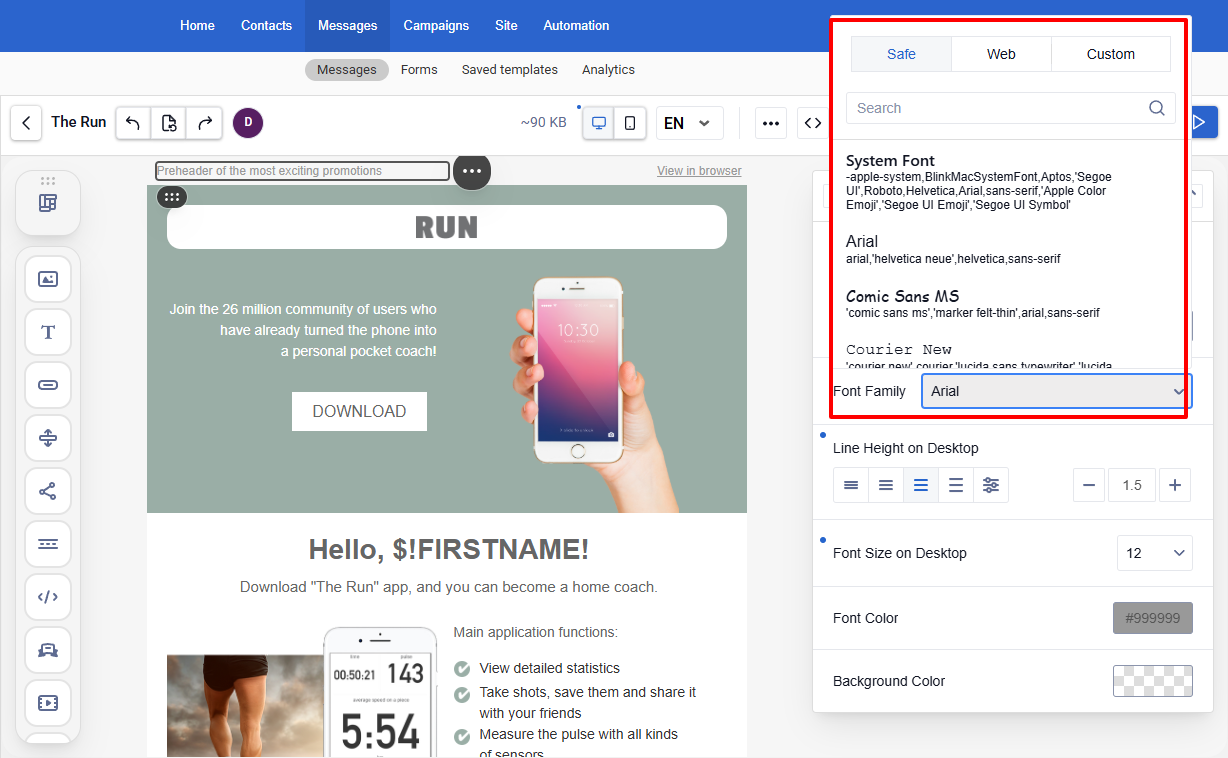Click the preheader block's dark options button

[472, 171]
